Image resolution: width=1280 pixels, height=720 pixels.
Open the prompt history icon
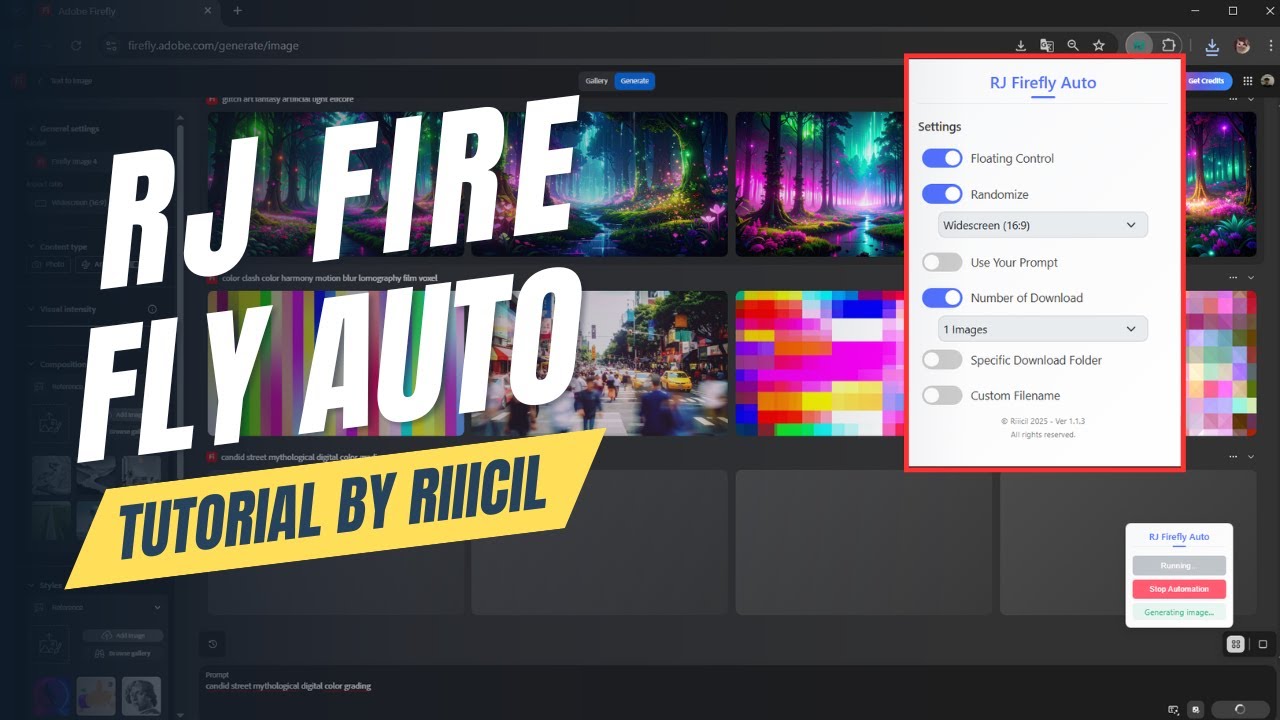[212, 644]
